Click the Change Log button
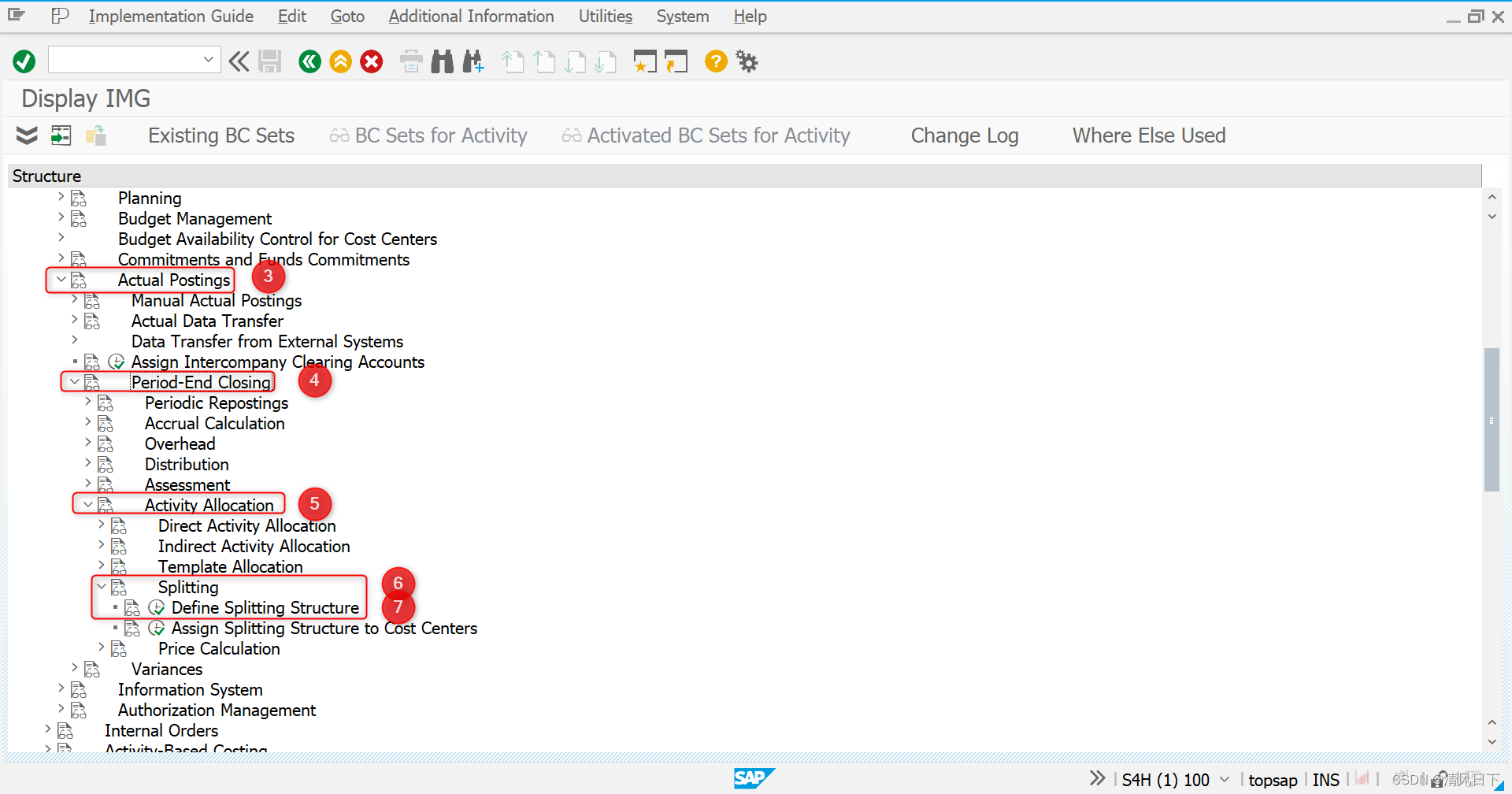 coord(965,135)
